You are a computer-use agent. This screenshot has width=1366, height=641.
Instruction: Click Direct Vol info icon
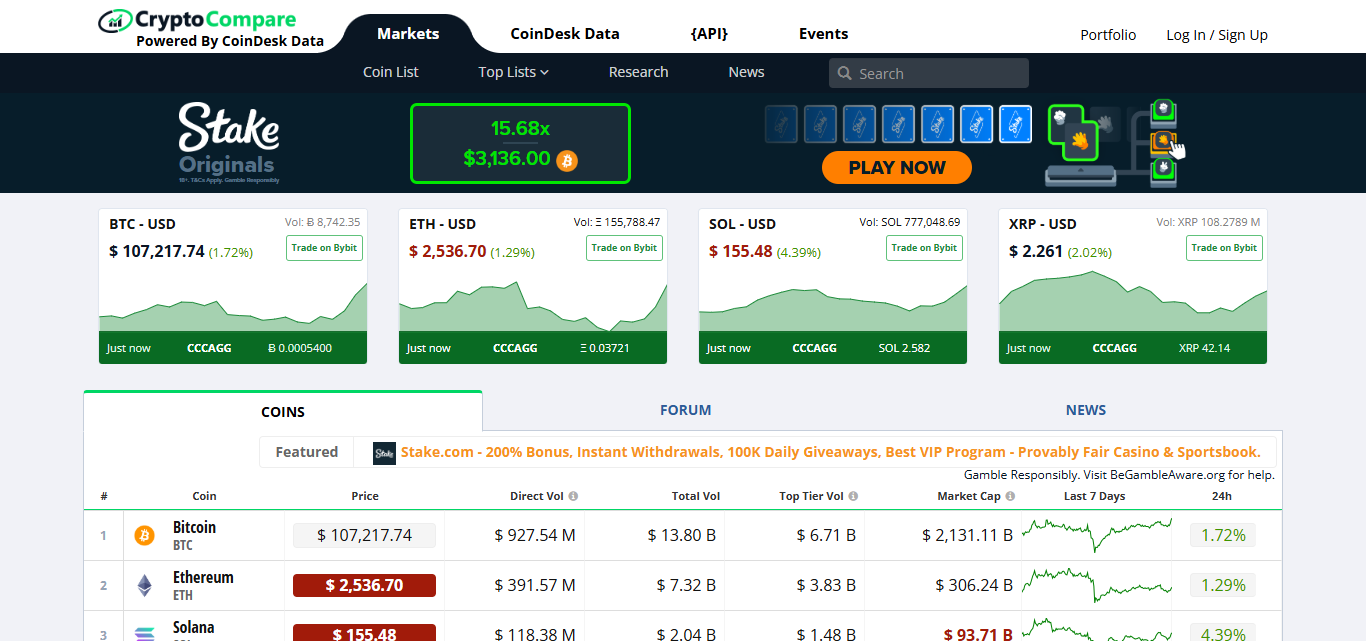[573, 496]
